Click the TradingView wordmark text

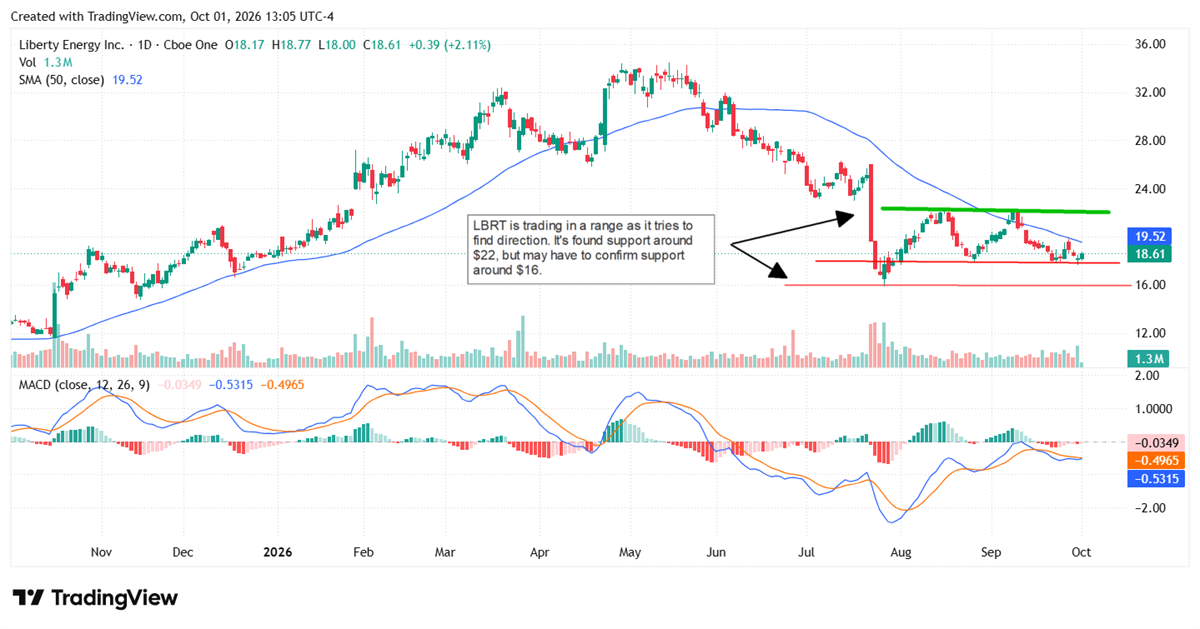(113, 598)
